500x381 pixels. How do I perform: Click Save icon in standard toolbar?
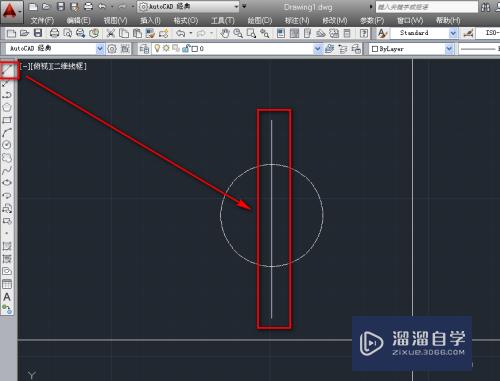(x=38, y=33)
